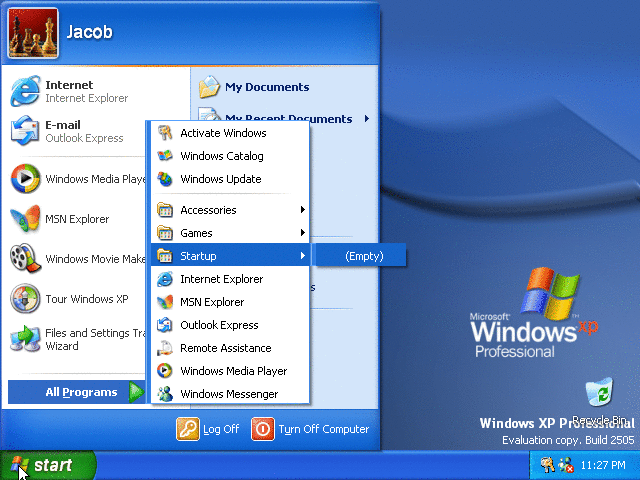Screen dimensions: 640x480
Task: Click the Tour Windows XP icon
Action: pos(25,299)
